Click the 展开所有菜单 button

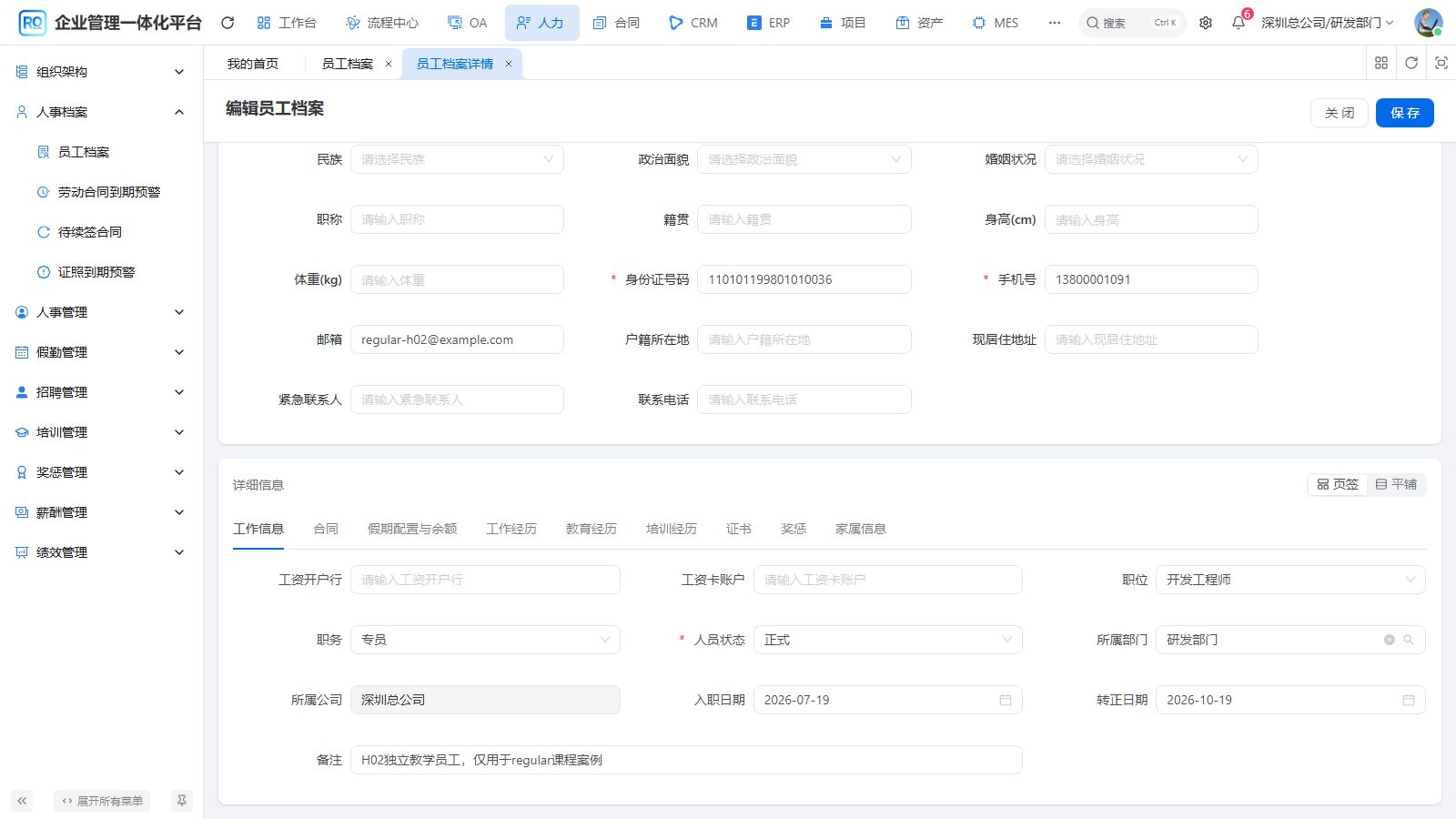[x=102, y=801]
